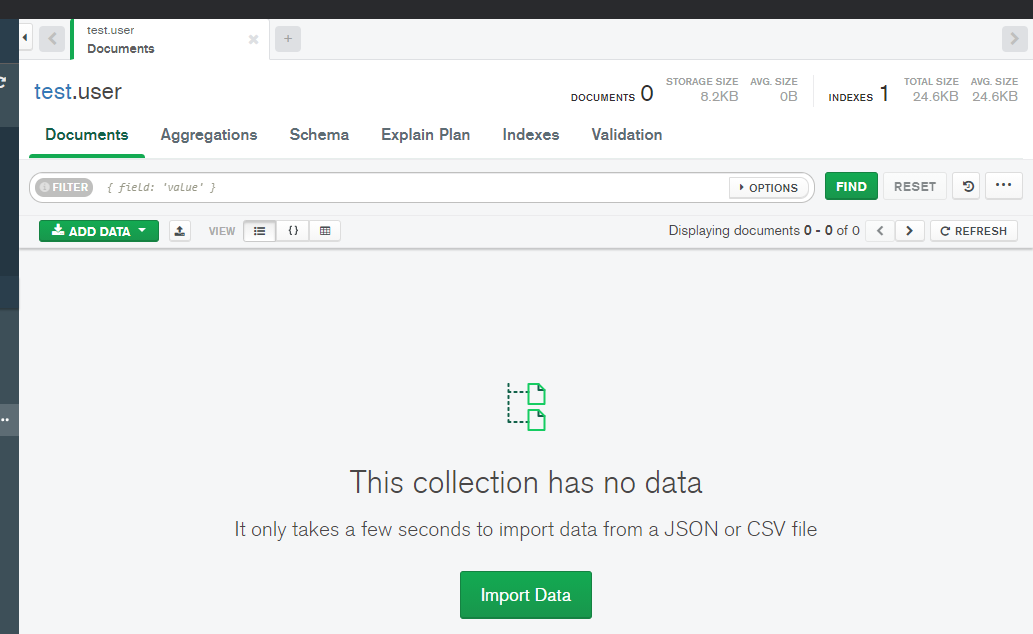1033x634 pixels.
Task: Expand the query OPTIONS
Action: coord(768,188)
